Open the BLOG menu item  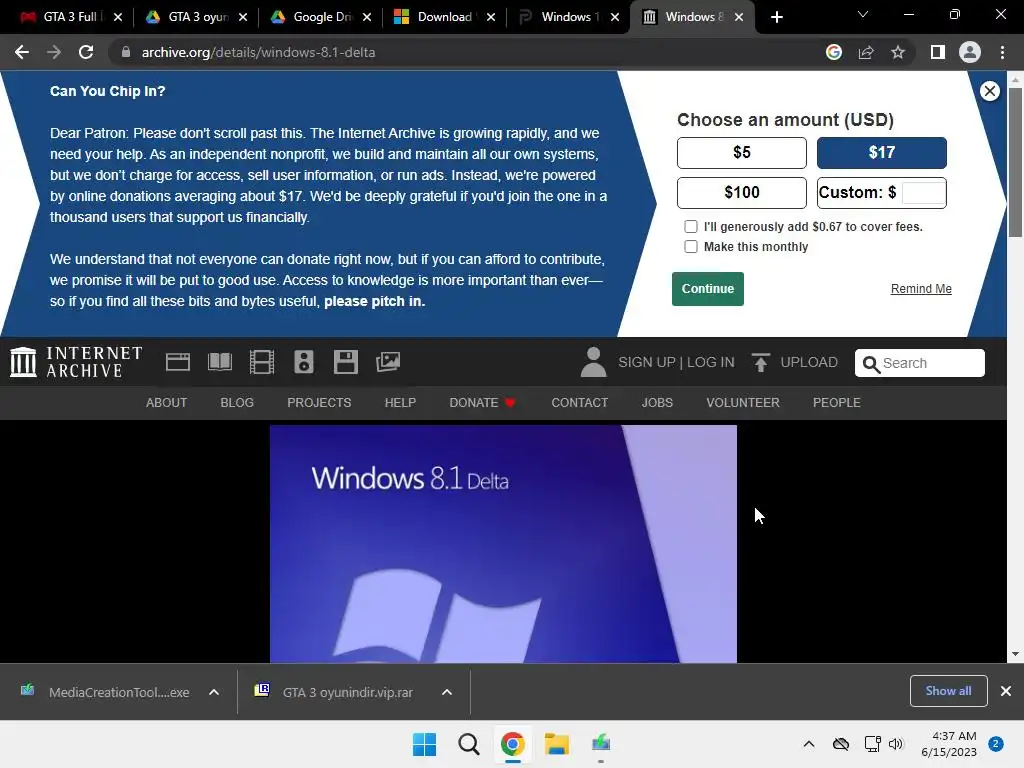237,403
